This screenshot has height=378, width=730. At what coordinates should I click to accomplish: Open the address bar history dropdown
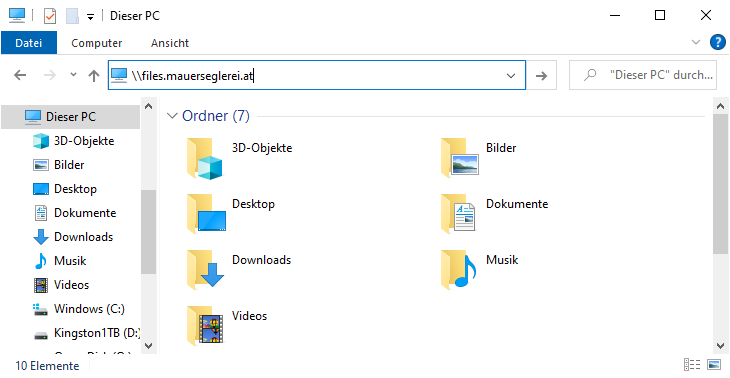511,75
